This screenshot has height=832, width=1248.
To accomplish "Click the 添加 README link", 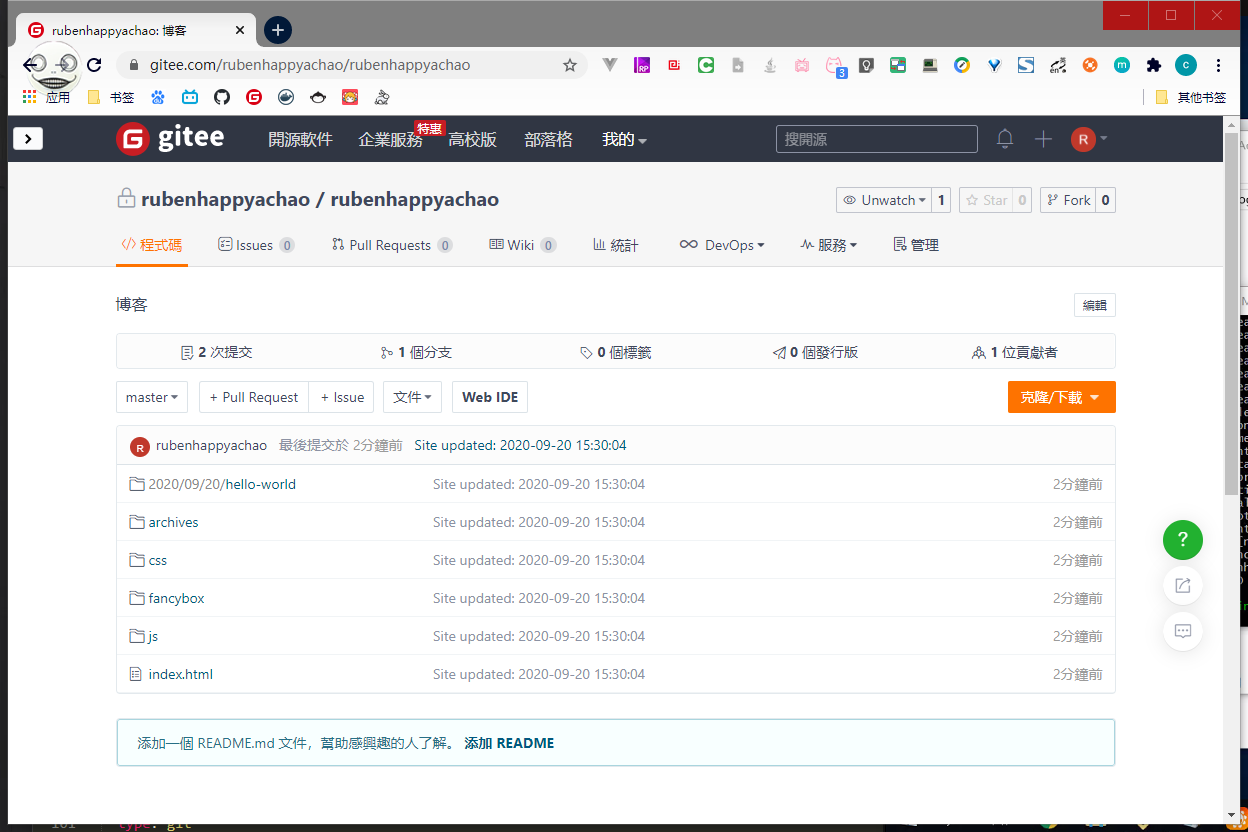I will 509,743.
